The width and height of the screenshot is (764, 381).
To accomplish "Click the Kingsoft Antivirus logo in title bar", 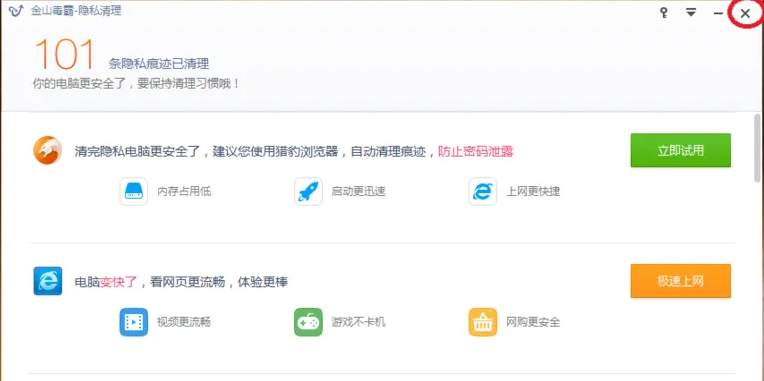I will tap(16, 11).
